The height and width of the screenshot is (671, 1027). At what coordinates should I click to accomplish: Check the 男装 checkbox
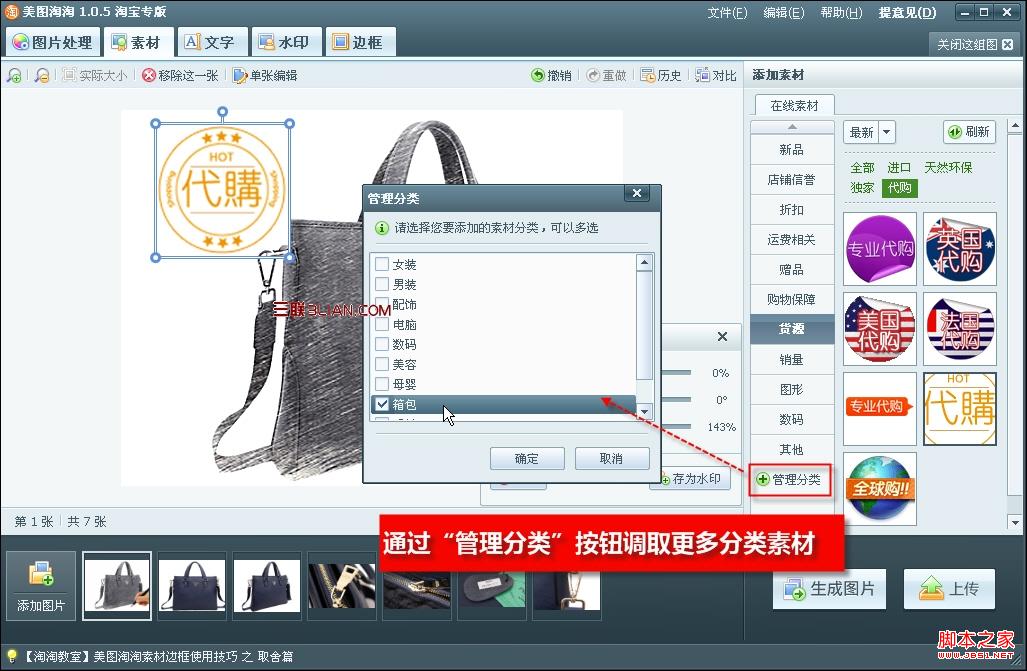click(382, 284)
